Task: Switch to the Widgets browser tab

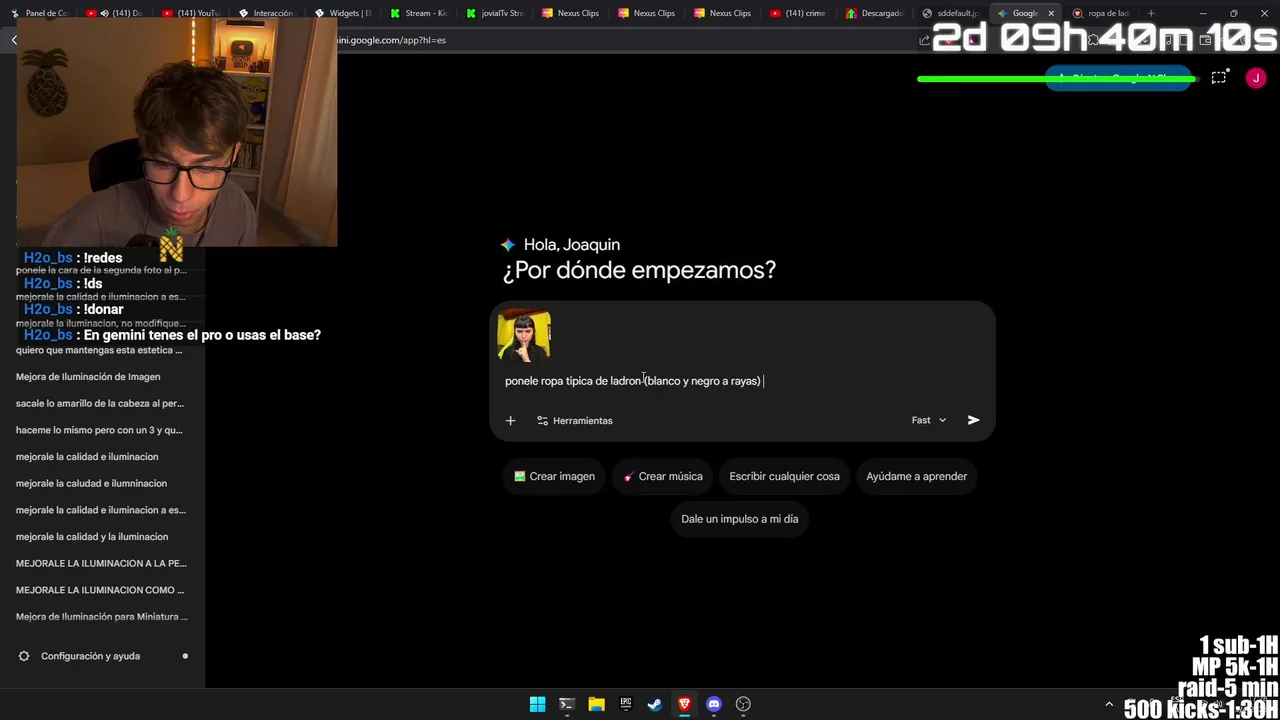Action: [343, 13]
